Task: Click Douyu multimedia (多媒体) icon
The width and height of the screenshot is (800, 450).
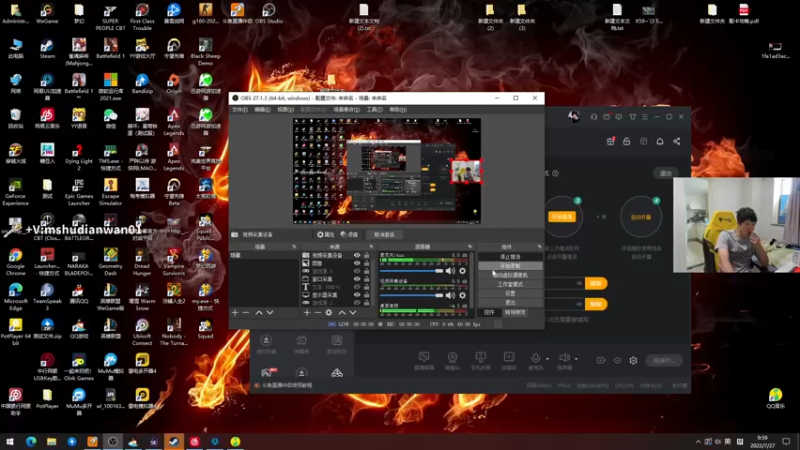Action: [x=509, y=360]
